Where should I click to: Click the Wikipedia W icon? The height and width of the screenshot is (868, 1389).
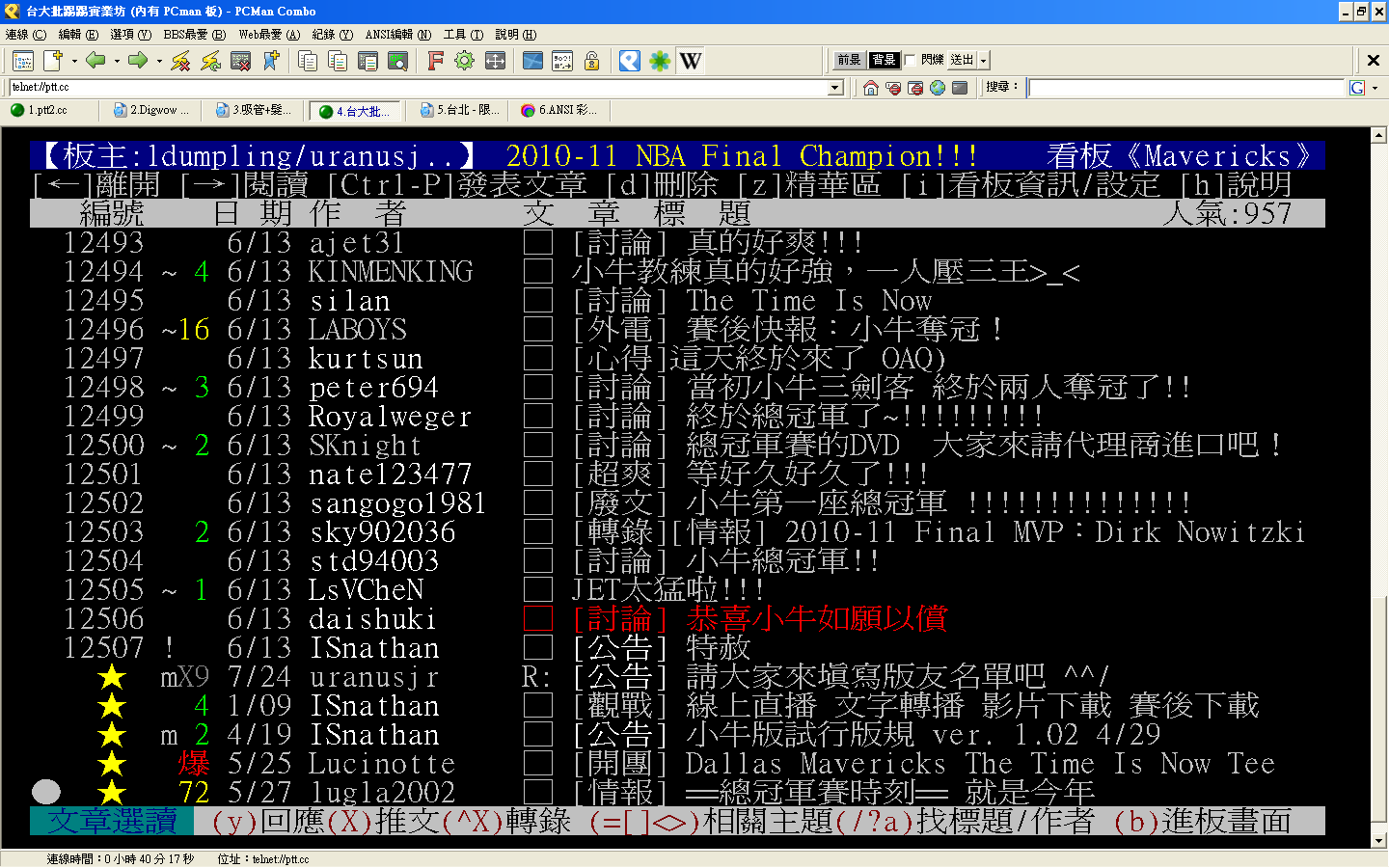click(691, 61)
